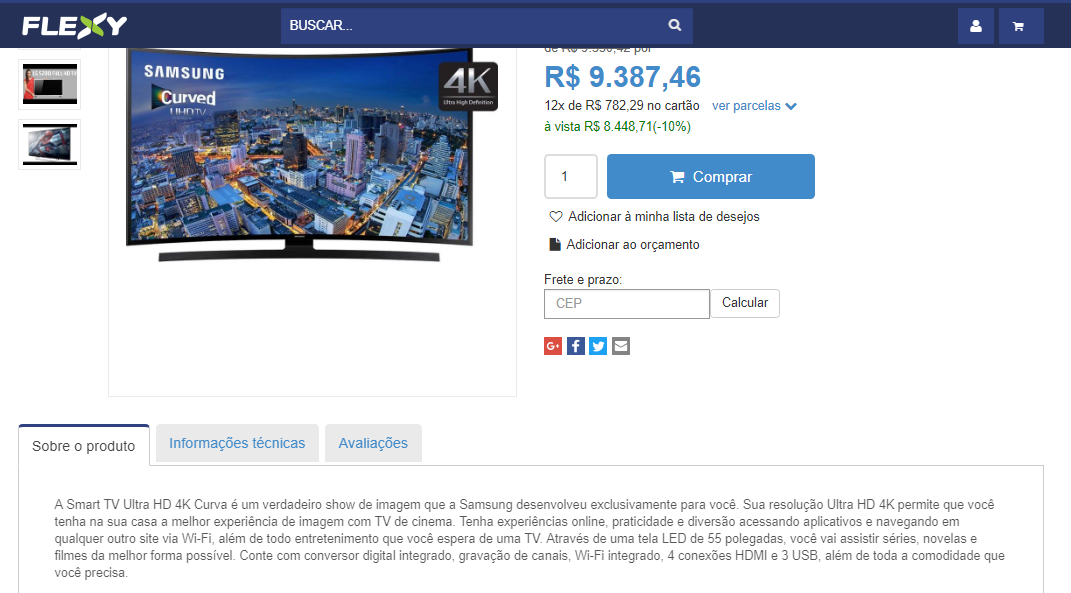Click the search magnifier icon

pos(674,25)
